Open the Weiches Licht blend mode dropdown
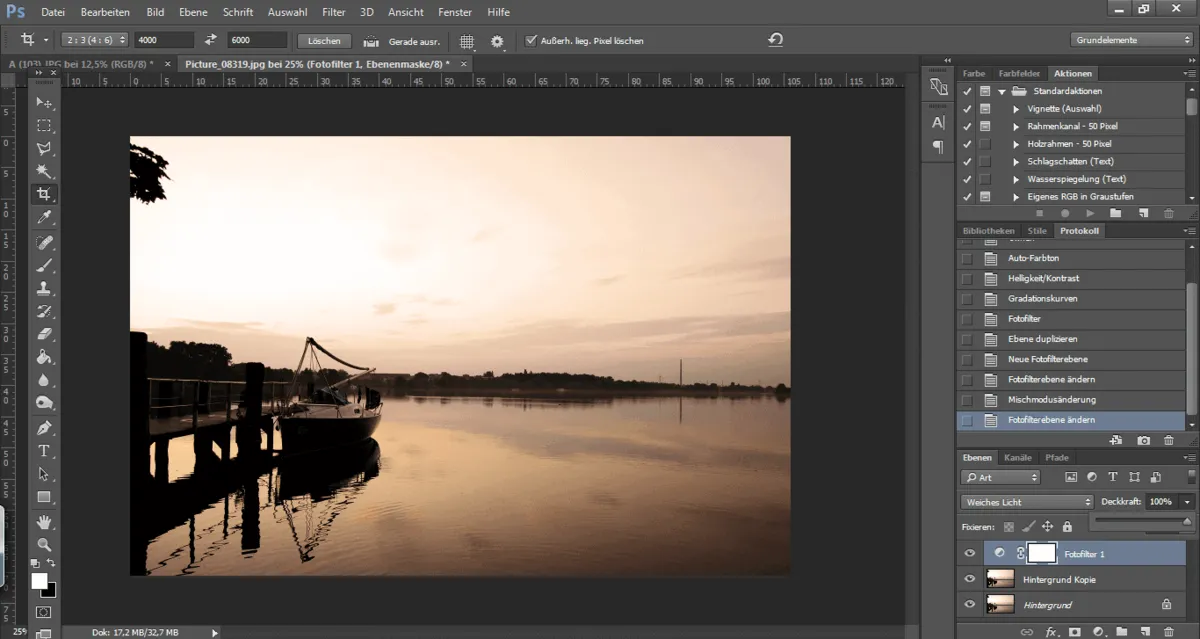Viewport: 1200px width, 639px height. pos(1026,501)
